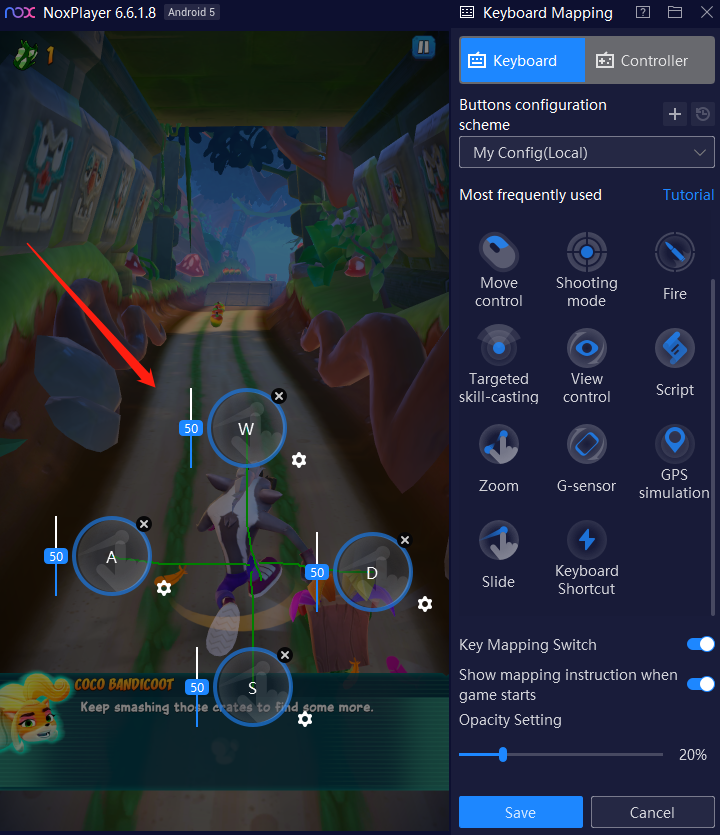Viewport: 720px width, 835px height.
Task: Switch to the Keyboard tab
Action: click(x=522, y=60)
